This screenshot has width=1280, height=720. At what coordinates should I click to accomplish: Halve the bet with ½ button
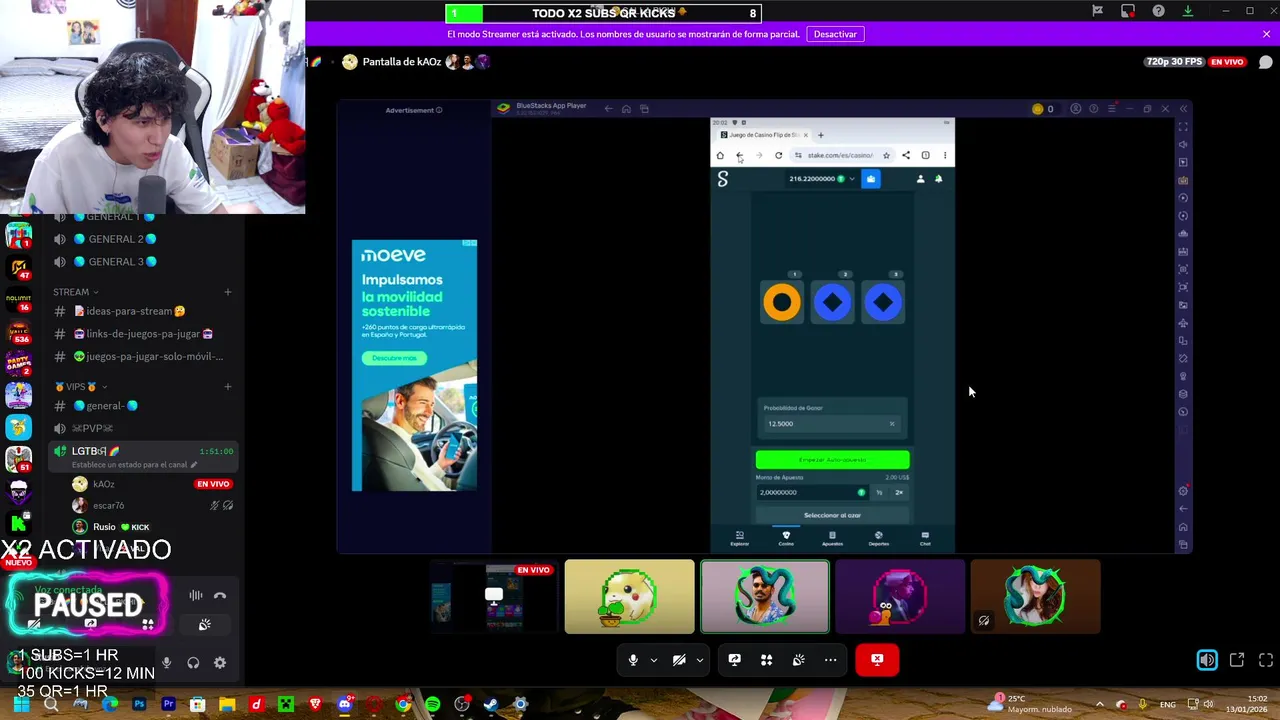(x=879, y=492)
